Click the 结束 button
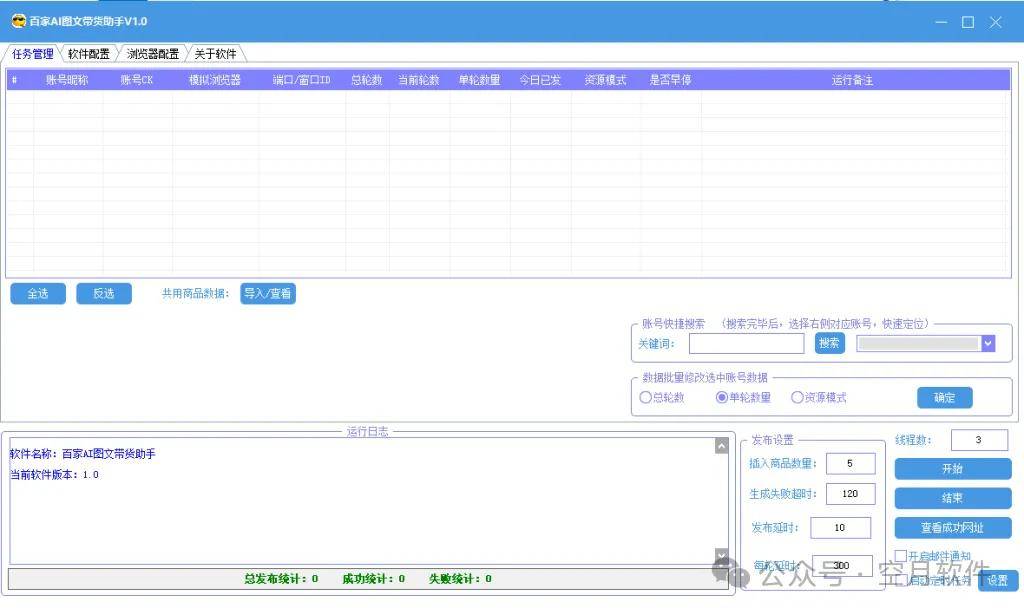The width and height of the screenshot is (1024, 615). [952, 498]
